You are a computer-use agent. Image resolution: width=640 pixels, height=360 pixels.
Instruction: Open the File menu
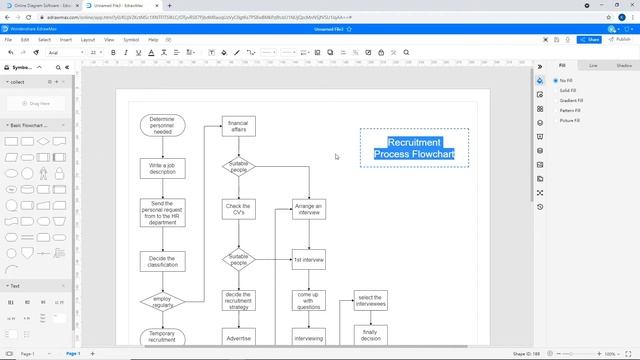point(8,40)
